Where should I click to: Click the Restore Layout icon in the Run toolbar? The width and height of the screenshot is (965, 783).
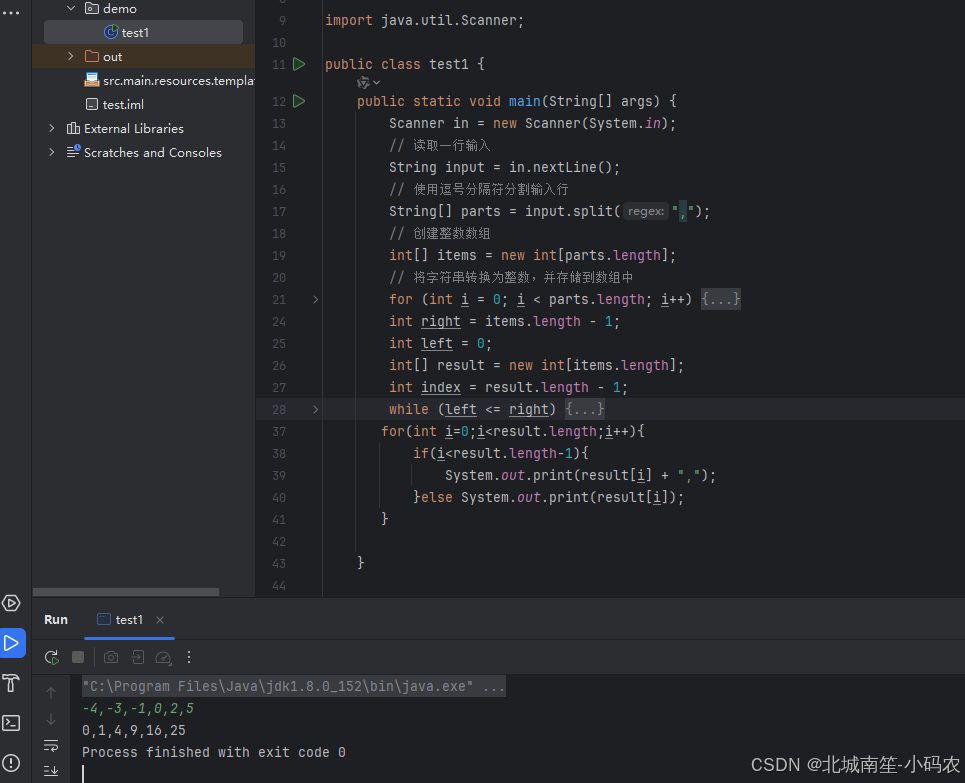(137, 657)
